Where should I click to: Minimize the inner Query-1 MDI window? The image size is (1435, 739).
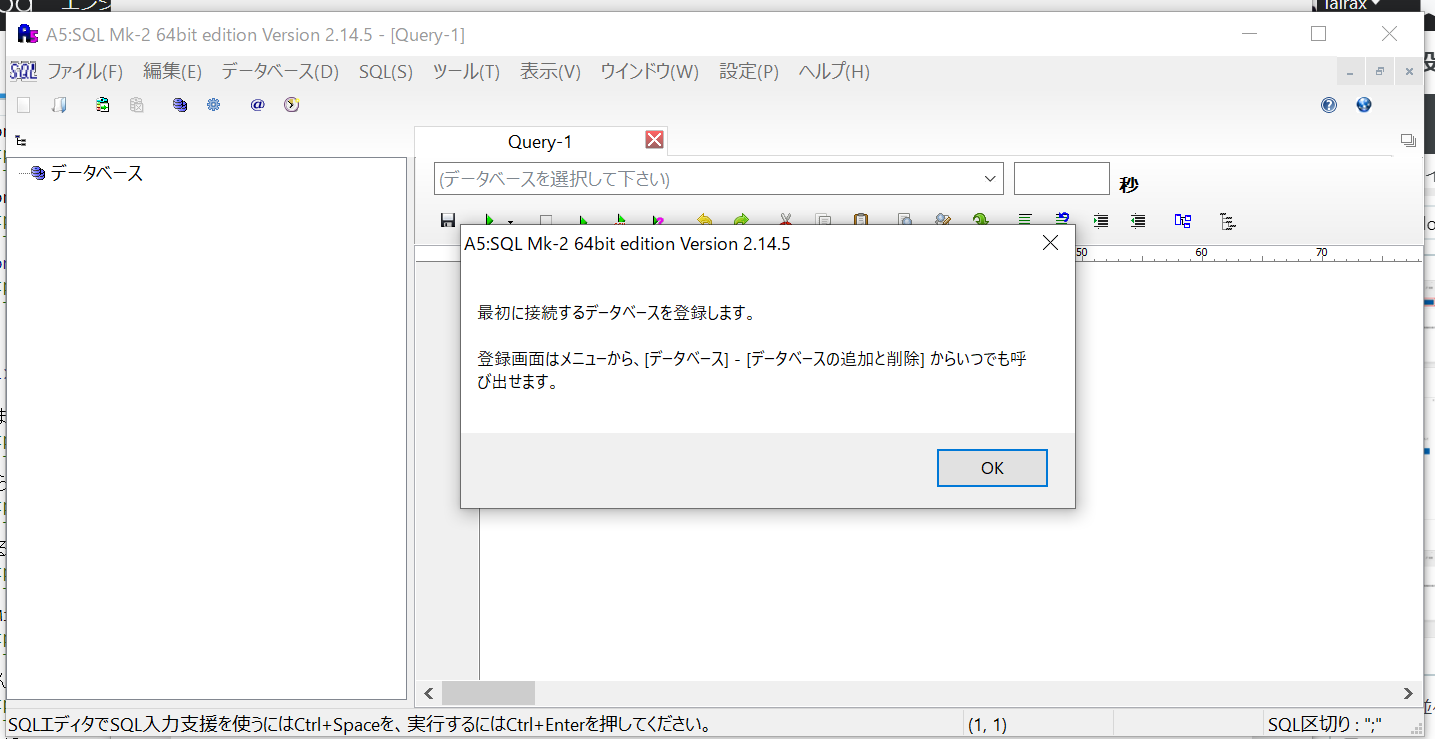[1350, 72]
